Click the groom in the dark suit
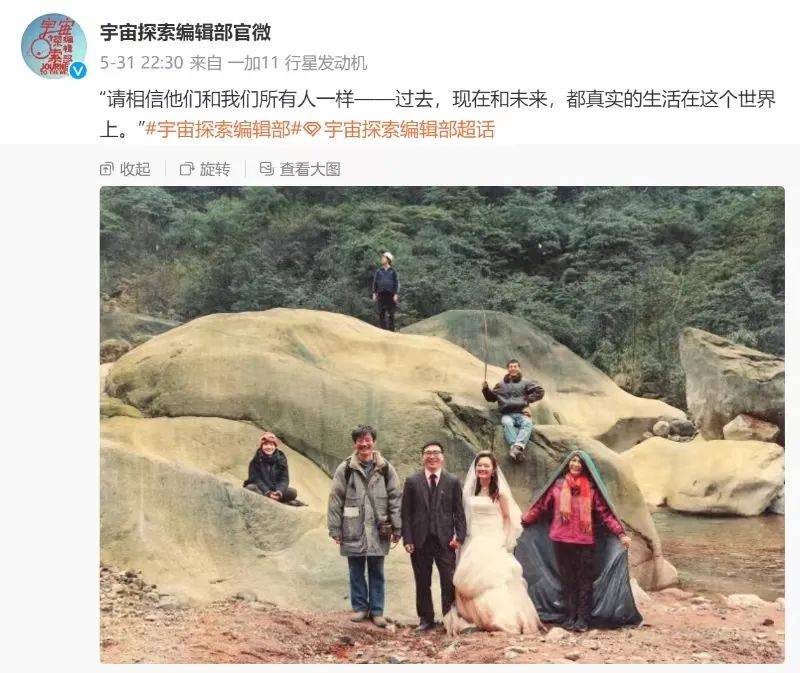800x673 pixels. [x=432, y=535]
